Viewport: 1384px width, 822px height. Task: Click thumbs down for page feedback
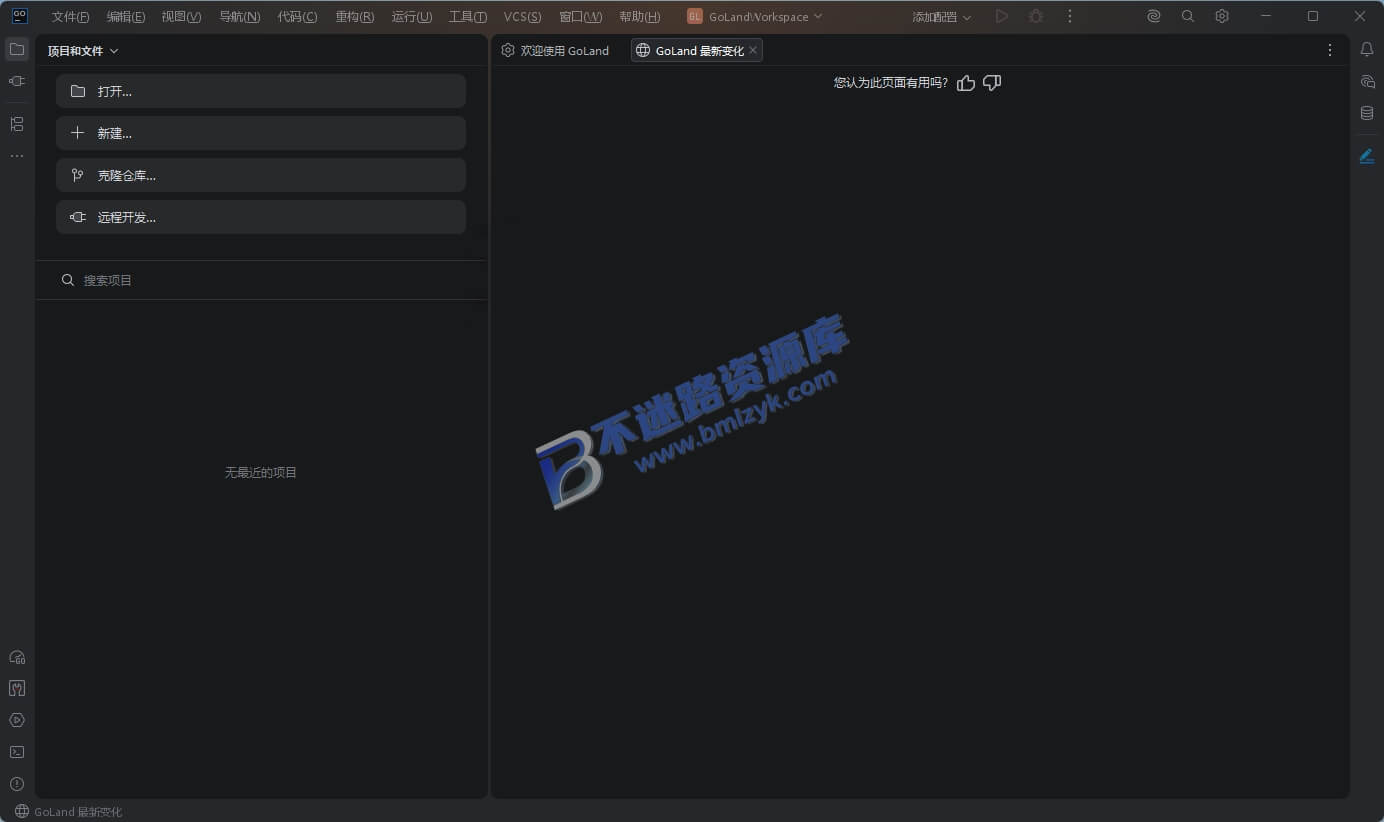(x=992, y=83)
